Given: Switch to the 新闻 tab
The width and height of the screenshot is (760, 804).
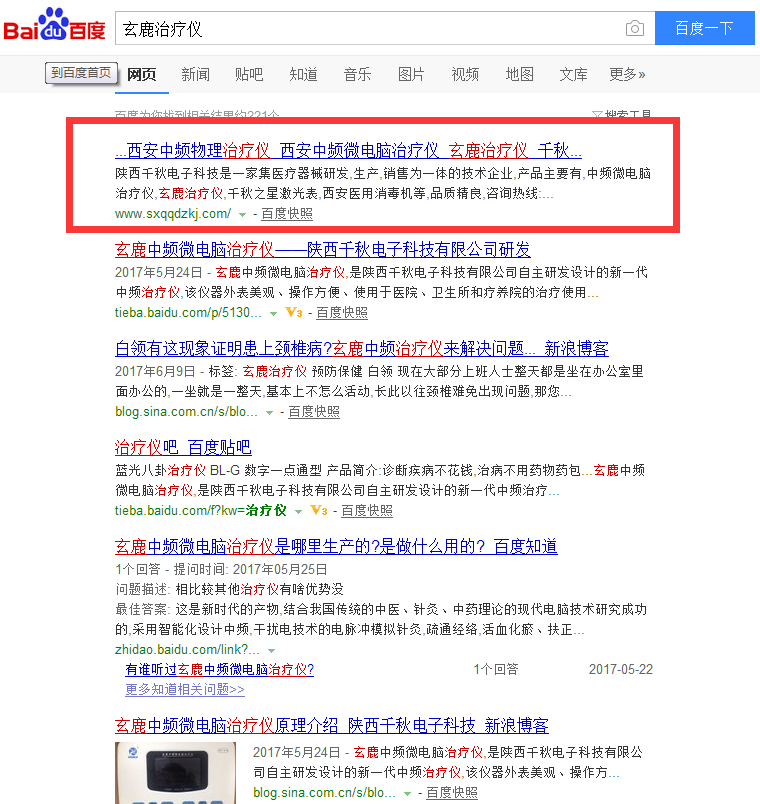Looking at the screenshot, I should 195,74.
